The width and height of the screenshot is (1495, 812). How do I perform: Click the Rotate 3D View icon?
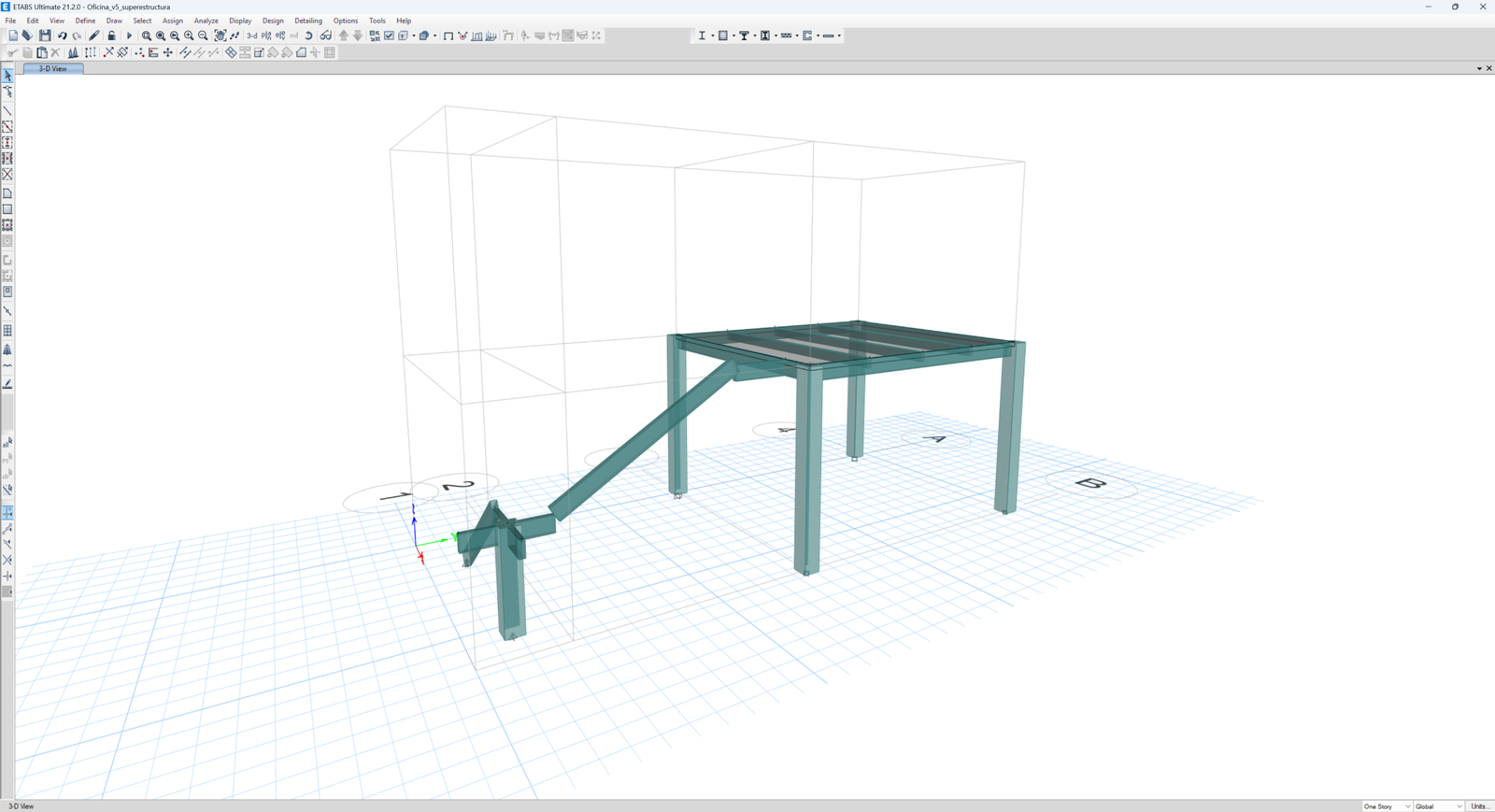point(308,36)
